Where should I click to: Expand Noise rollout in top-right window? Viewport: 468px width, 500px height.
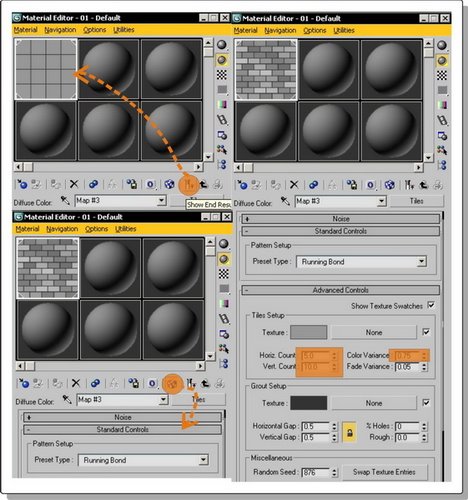pos(341,219)
